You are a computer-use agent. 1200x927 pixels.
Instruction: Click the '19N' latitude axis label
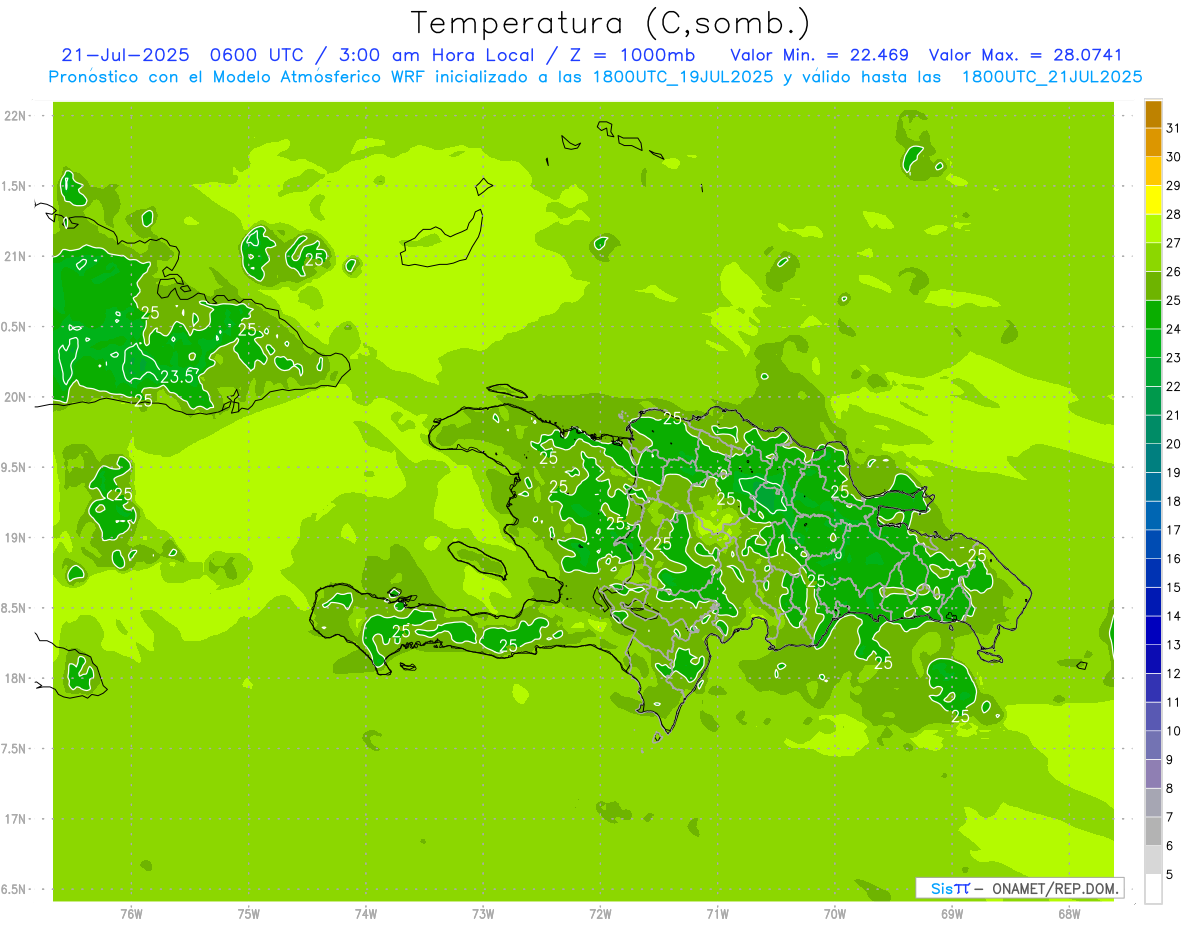click(15, 538)
